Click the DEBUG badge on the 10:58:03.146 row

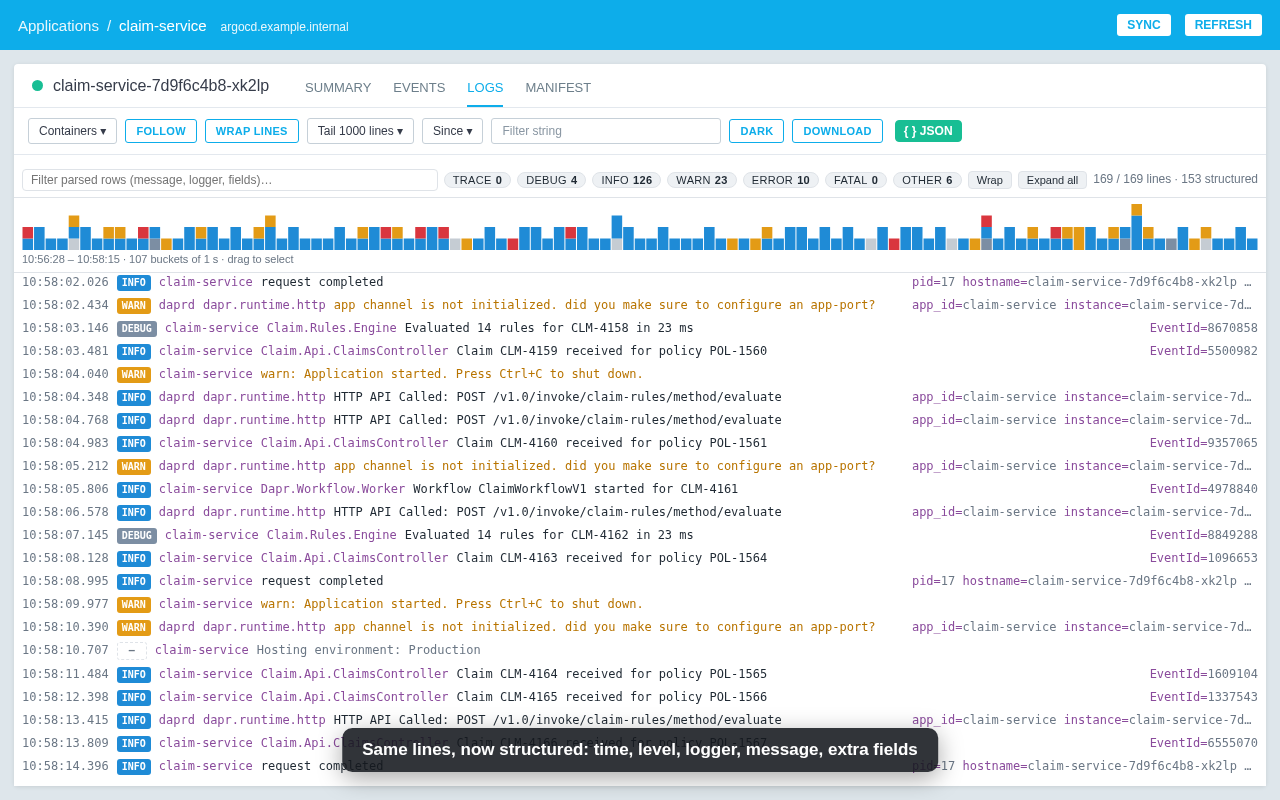[137, 329]
